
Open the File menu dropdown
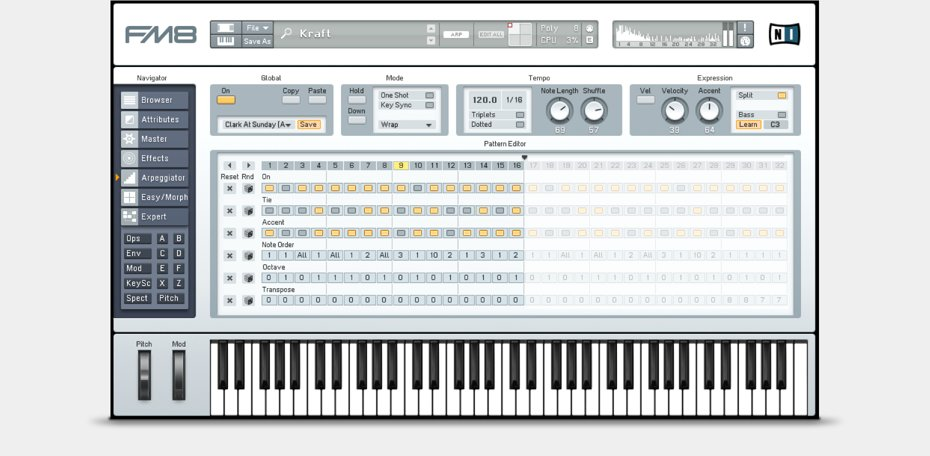click(x=257, y=28)
